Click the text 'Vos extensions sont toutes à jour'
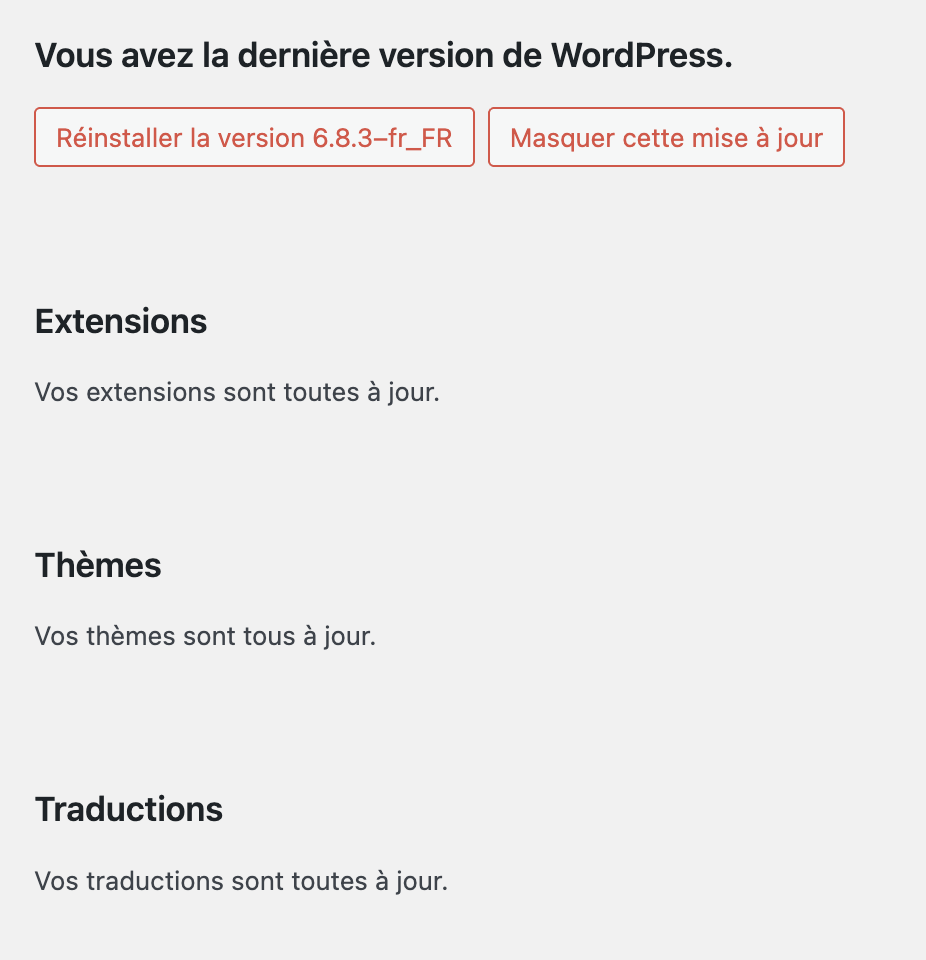The width and height of the screenshot is (926, 960). pos(237,392)
